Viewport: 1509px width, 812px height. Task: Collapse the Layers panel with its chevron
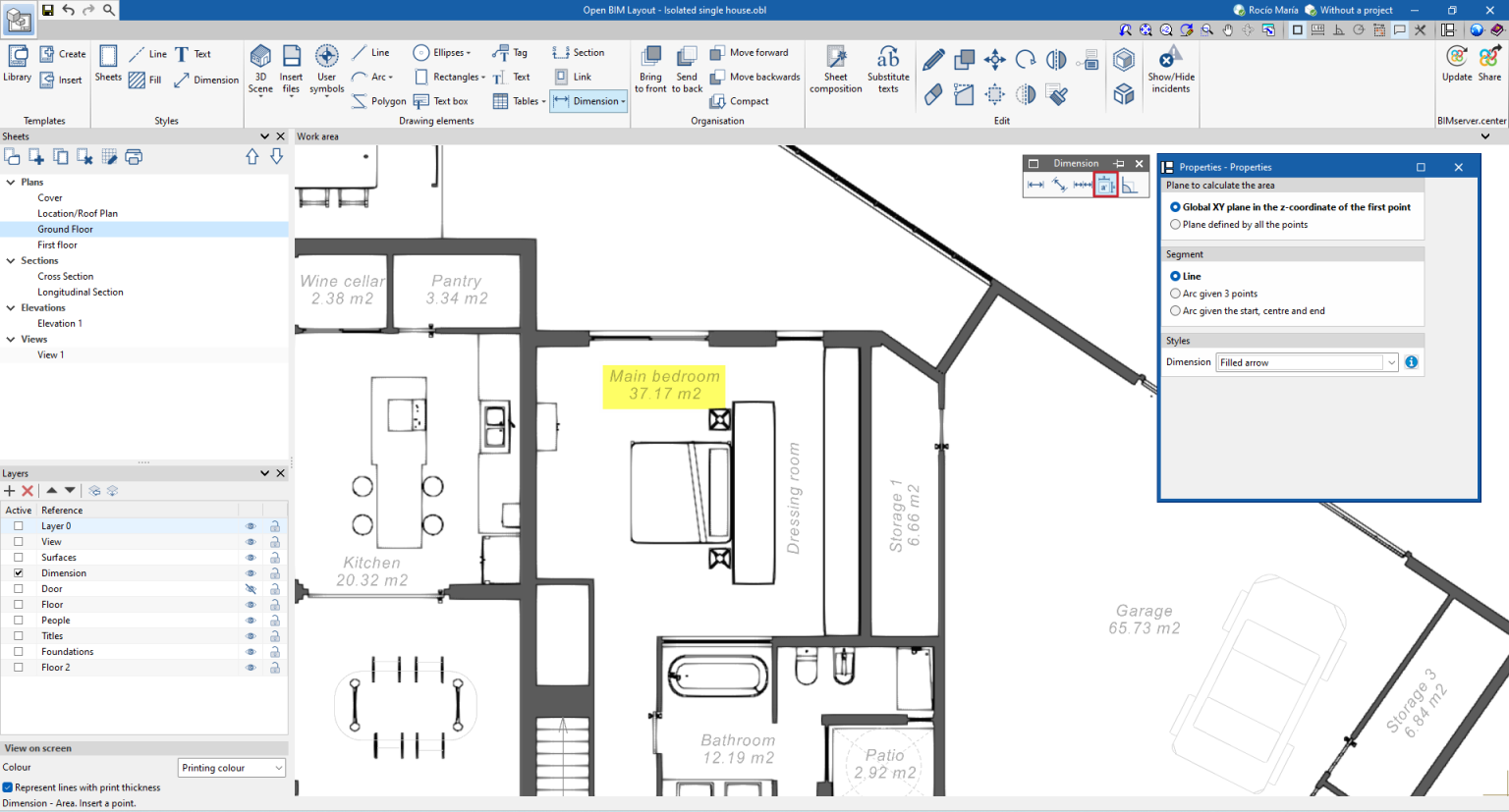pyautogui.click(x=266, y=472)
